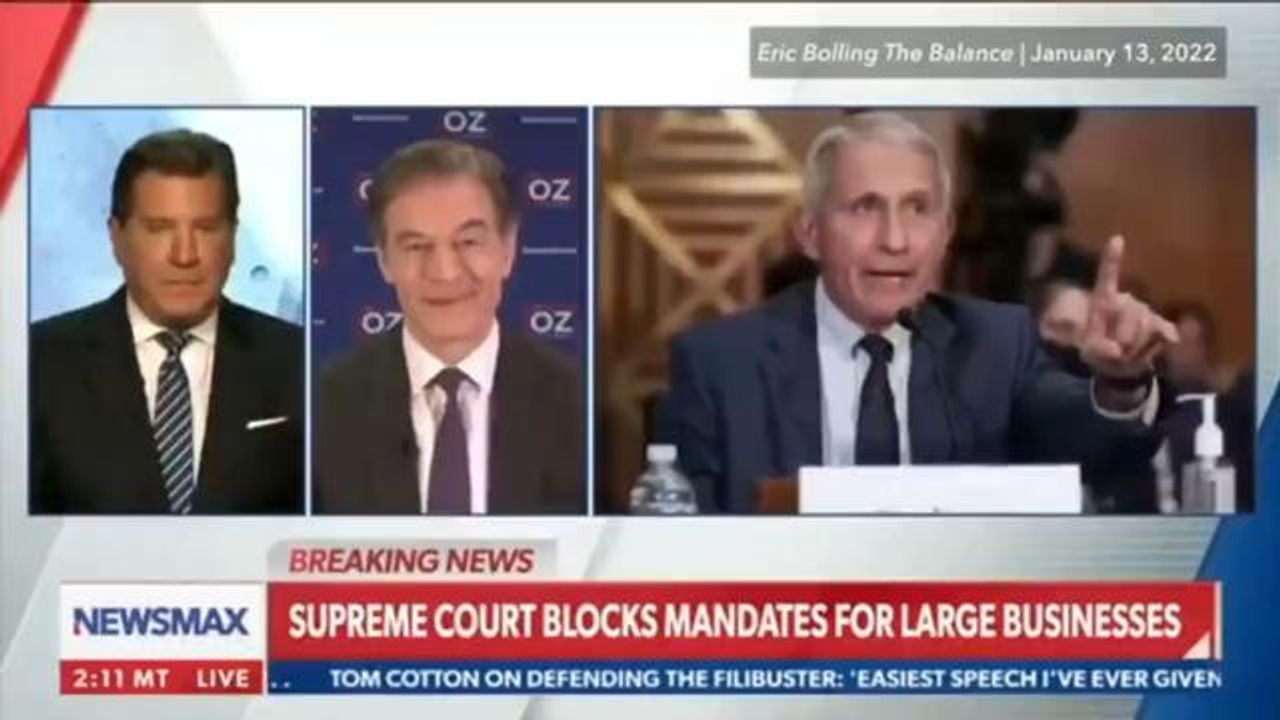1280x720 pixels.
Task: Click the Eric Bolling The Balance caption
Action: coord(884,53)
